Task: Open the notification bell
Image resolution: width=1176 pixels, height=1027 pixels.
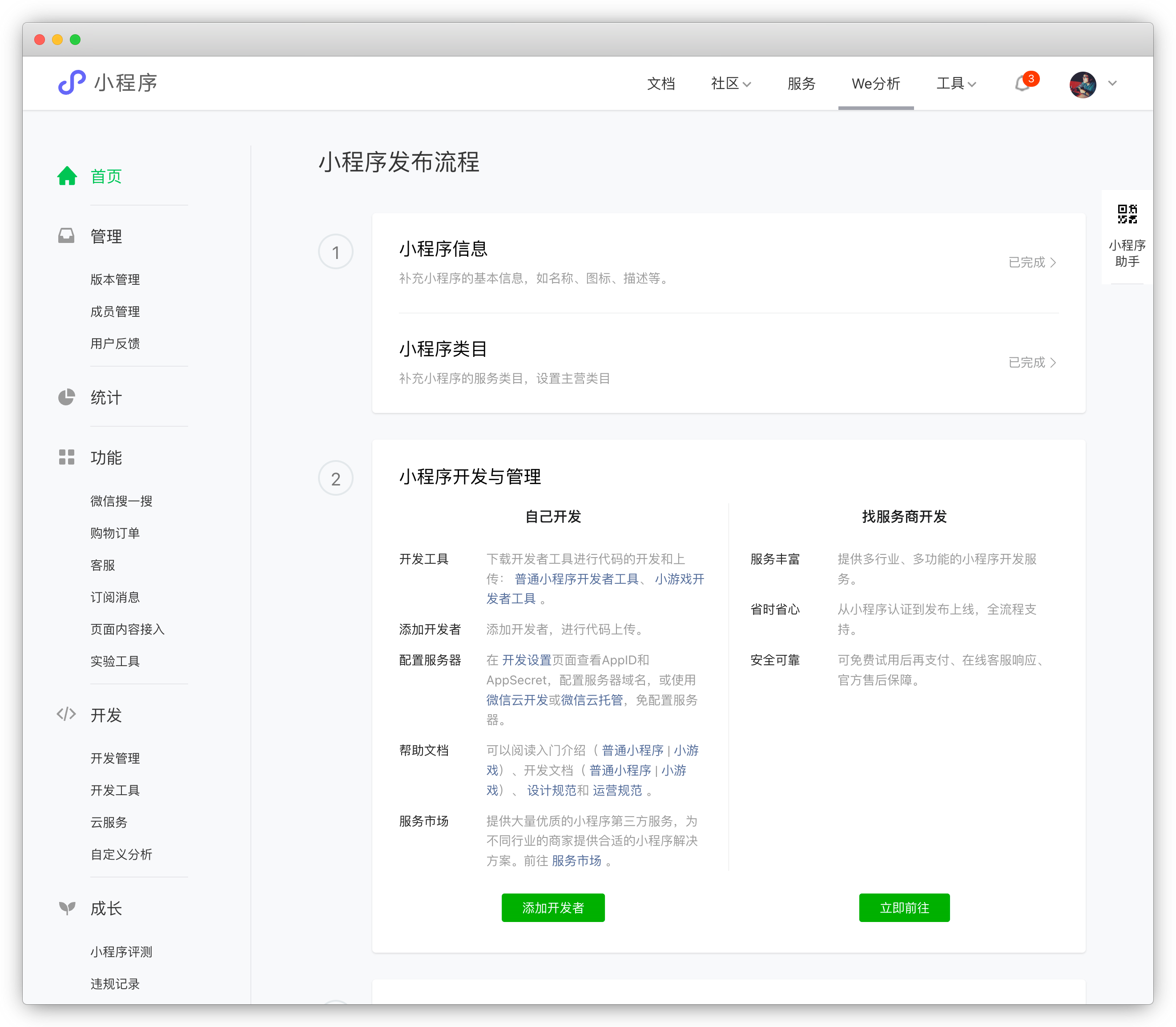Action: (x=1022, y=84)
